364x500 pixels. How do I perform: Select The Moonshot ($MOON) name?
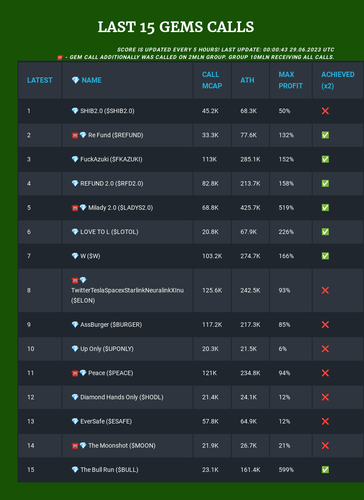(x=122, y=446)
